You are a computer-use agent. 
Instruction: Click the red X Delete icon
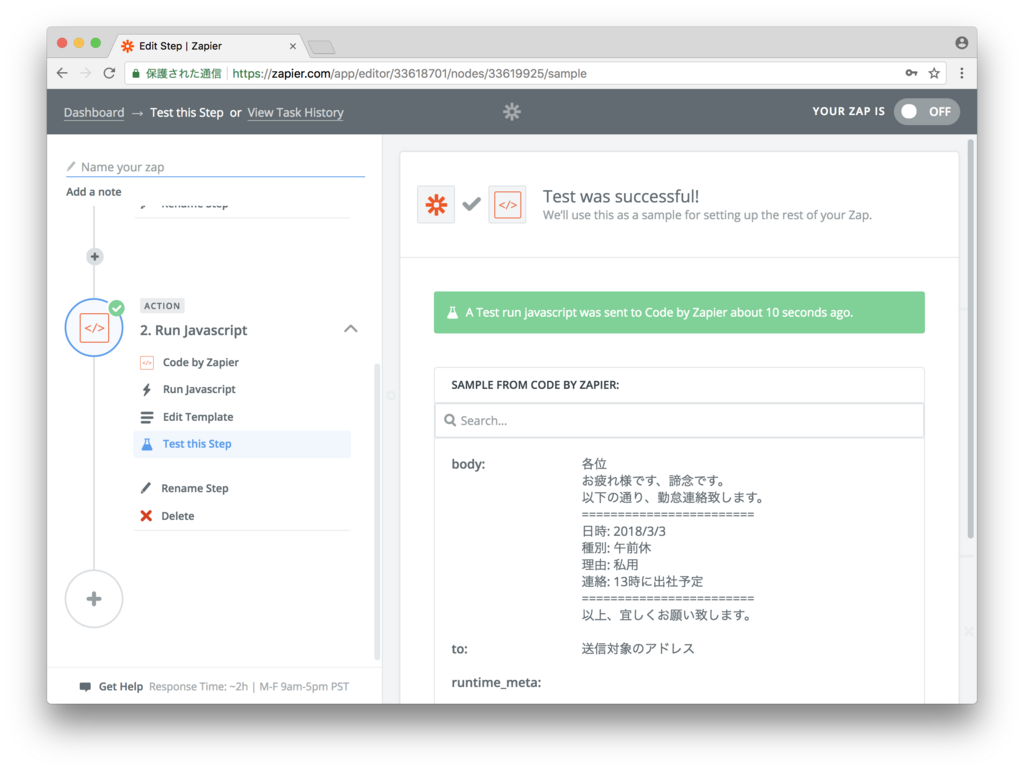pos(146,516)
